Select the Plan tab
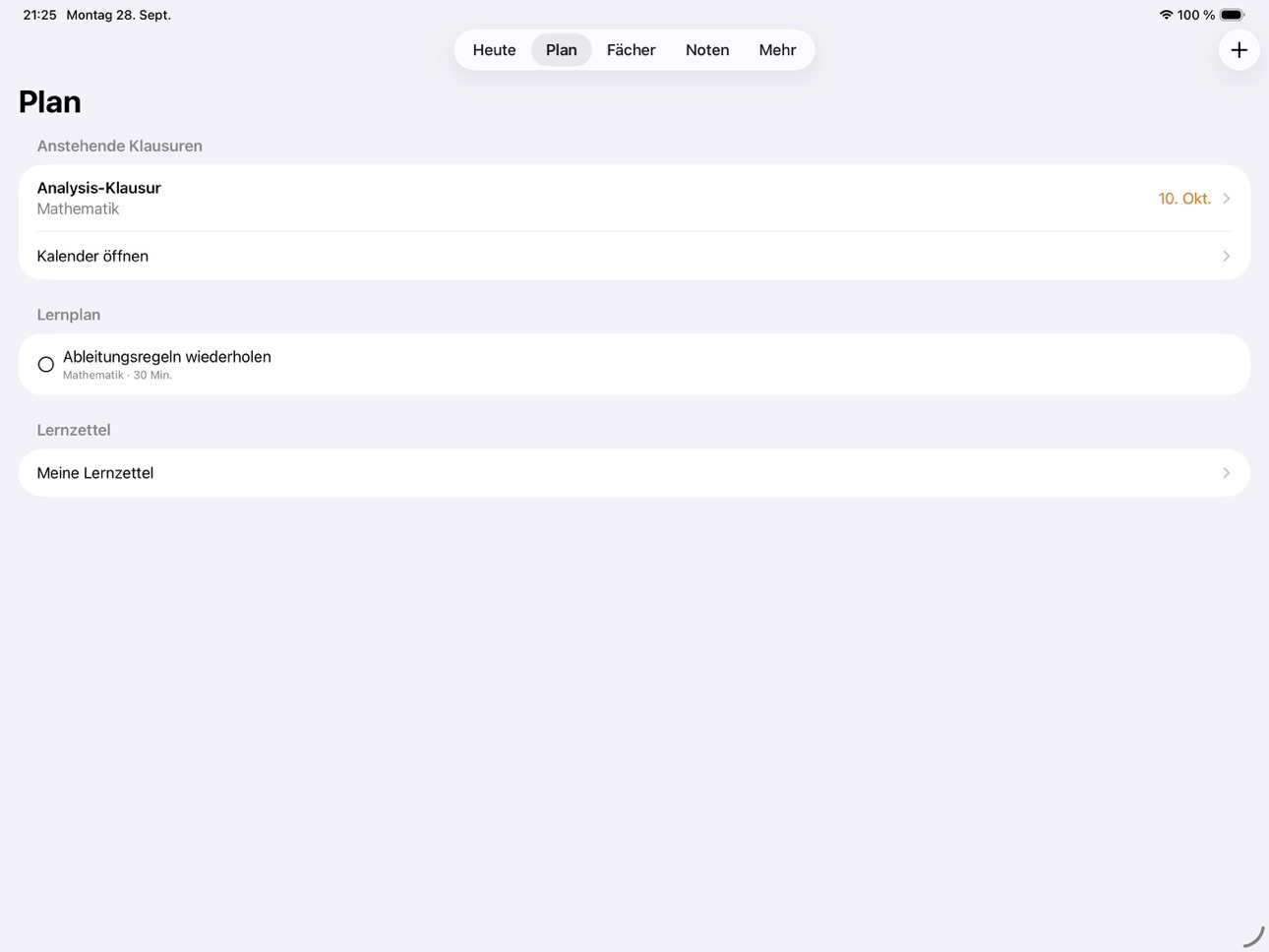The image size is (1269, 952). tap(561, 50)
